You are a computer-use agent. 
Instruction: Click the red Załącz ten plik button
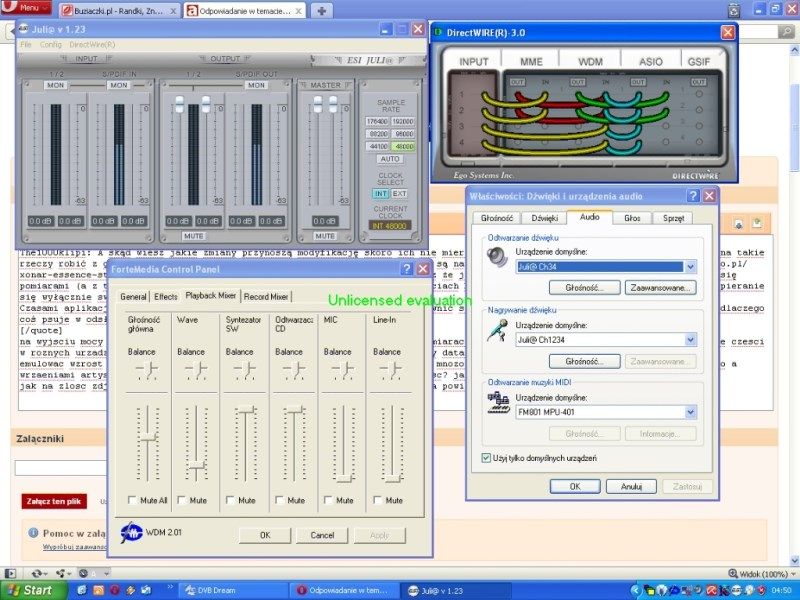coord(54,502)
